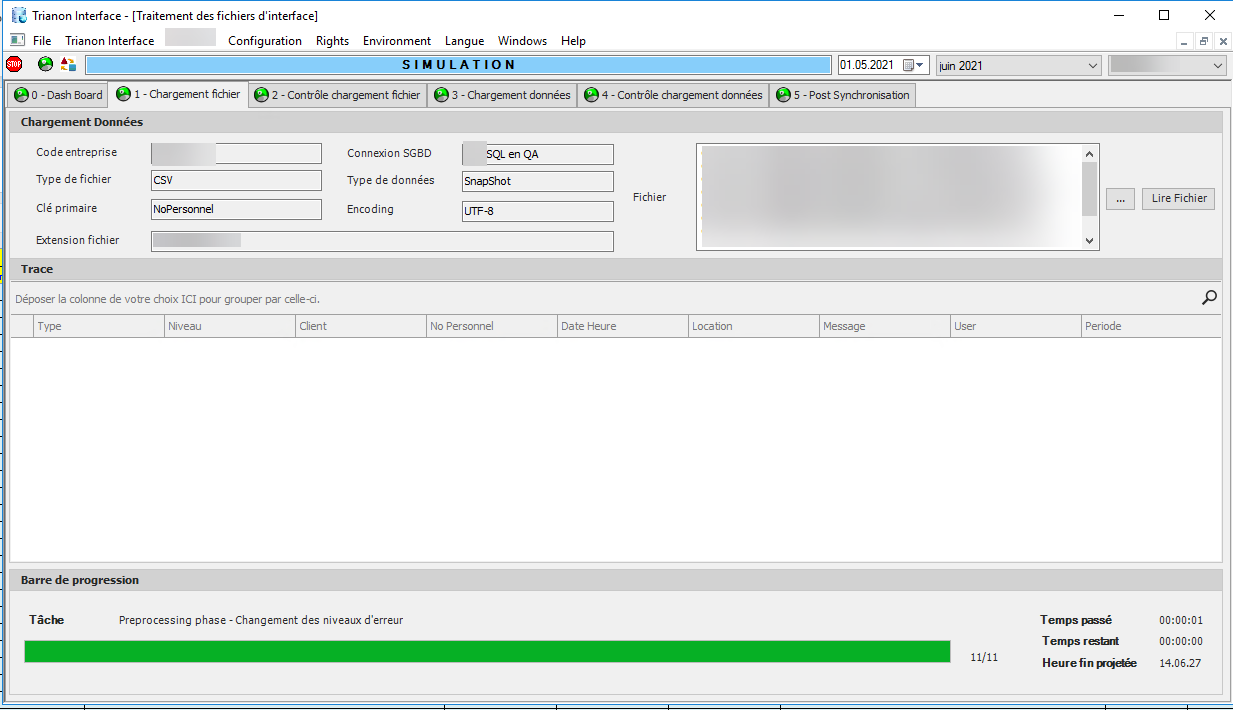Image resolution: width=1233 pixels, height=710 pixels.
Task: Open the Environment menu
Action: 396,41
